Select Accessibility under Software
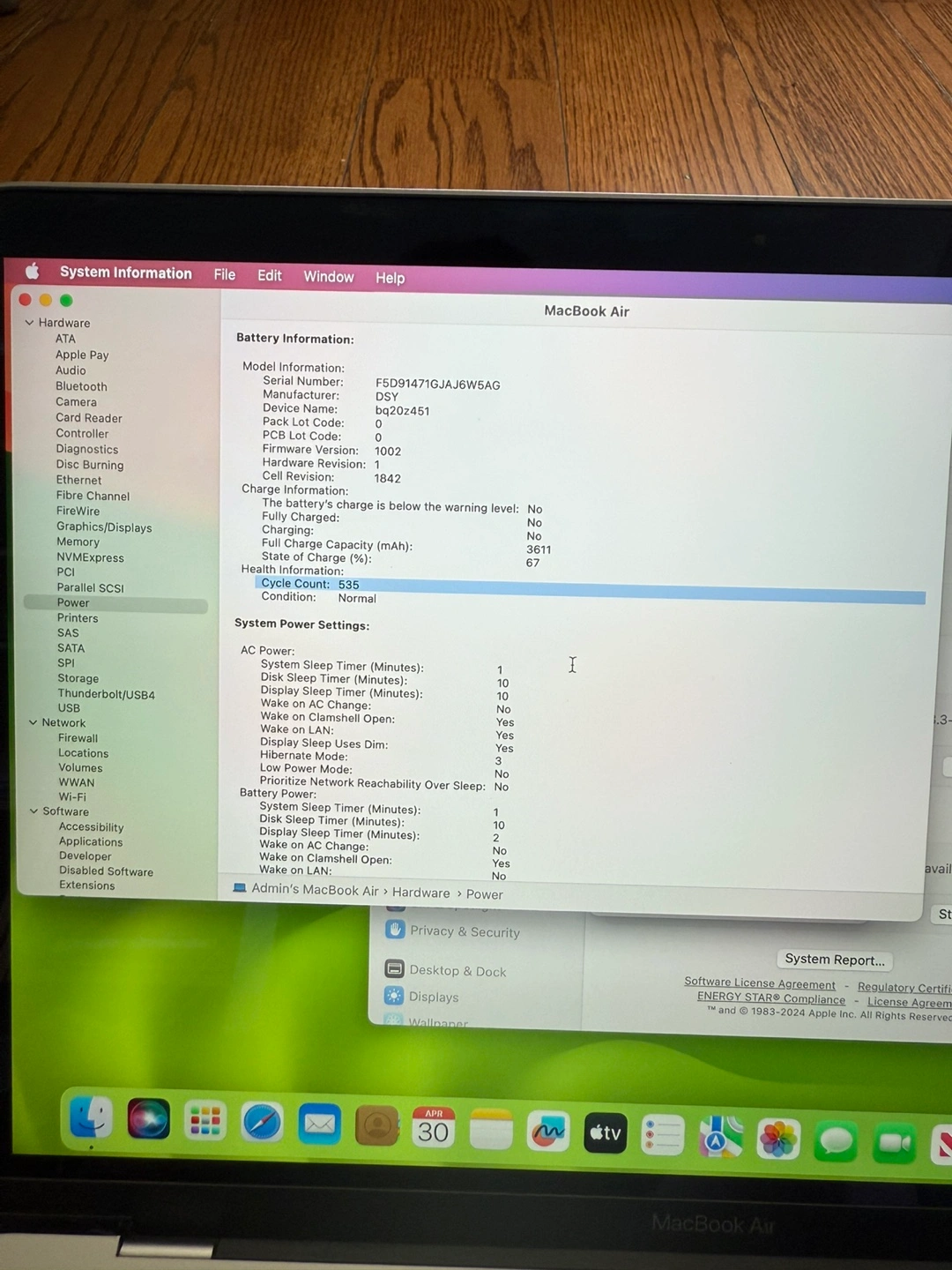 click(x=91, y=827)
